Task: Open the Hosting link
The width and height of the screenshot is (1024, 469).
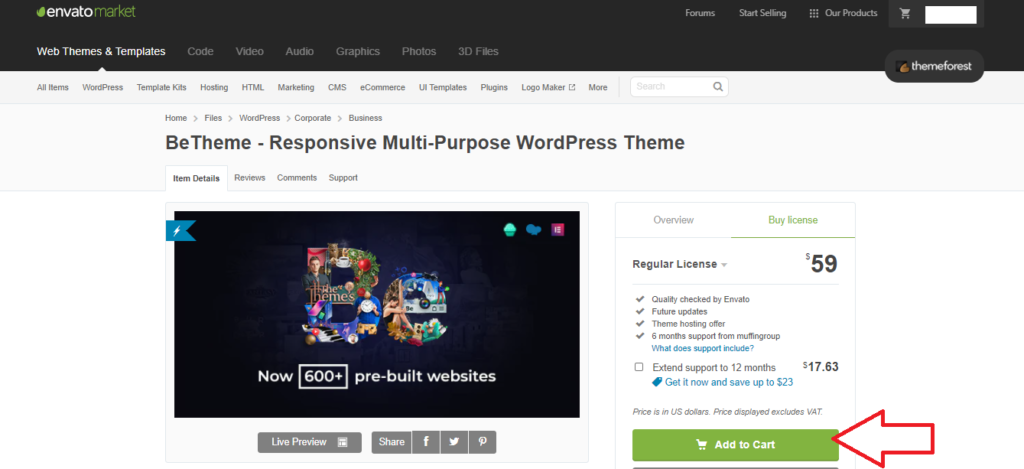Action: click(x=214, y=87)
